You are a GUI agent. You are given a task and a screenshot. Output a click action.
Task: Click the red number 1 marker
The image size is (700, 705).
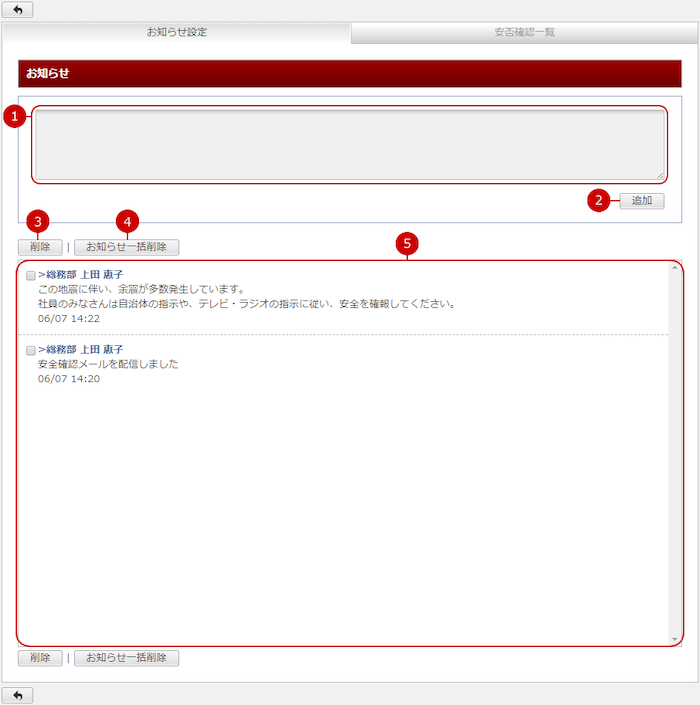14,117
